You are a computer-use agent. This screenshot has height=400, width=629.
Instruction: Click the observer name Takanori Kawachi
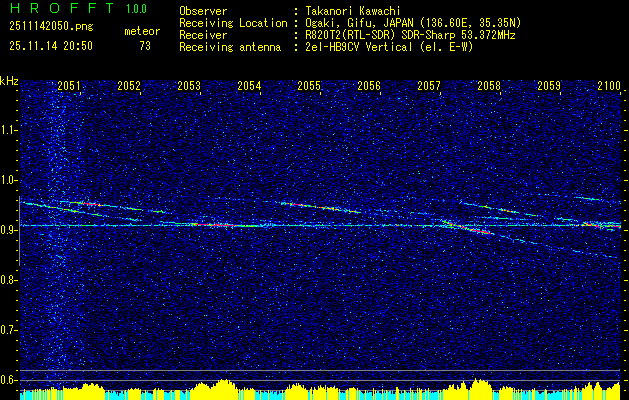click(353, 11)
